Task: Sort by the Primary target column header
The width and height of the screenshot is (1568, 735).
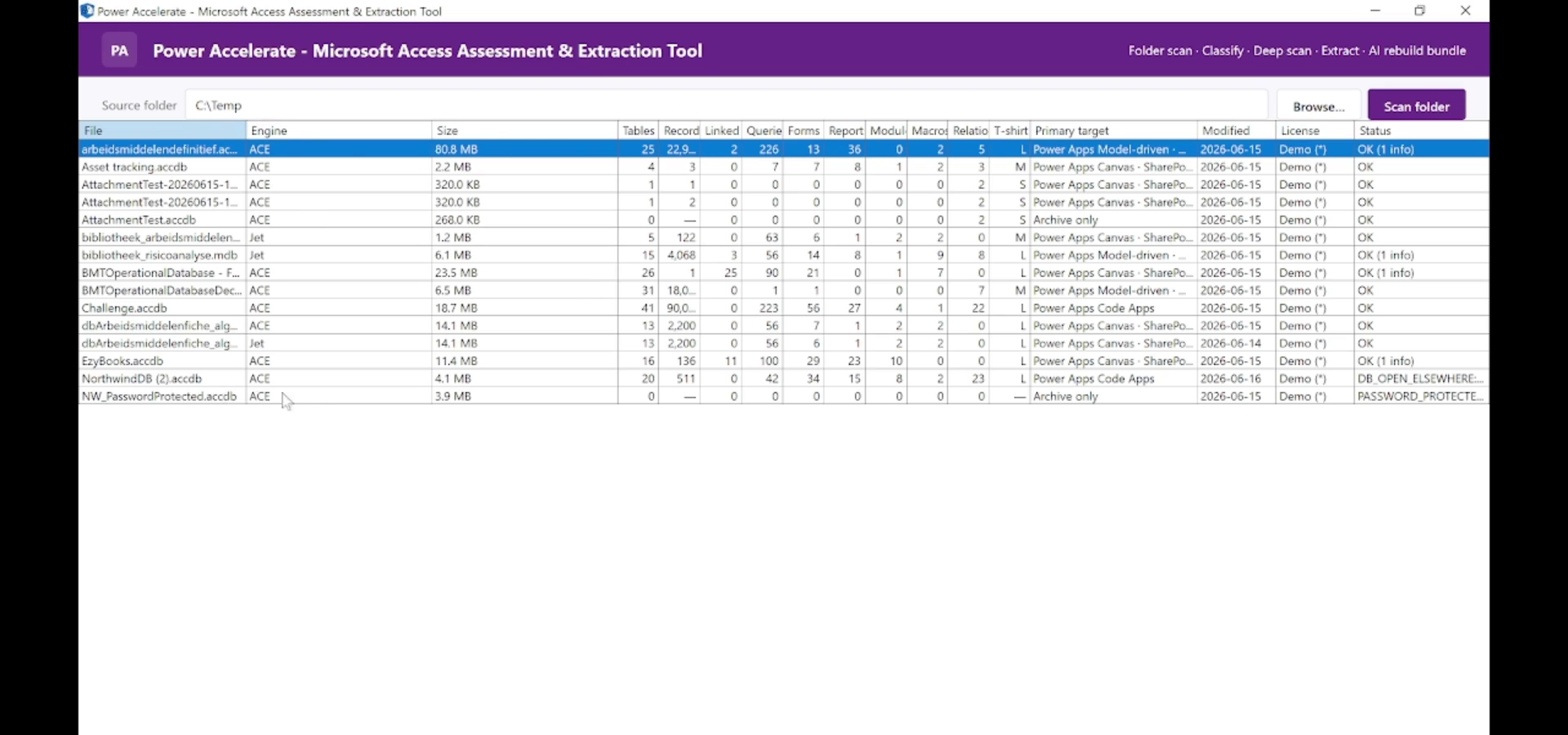Action: [1114, 131]
